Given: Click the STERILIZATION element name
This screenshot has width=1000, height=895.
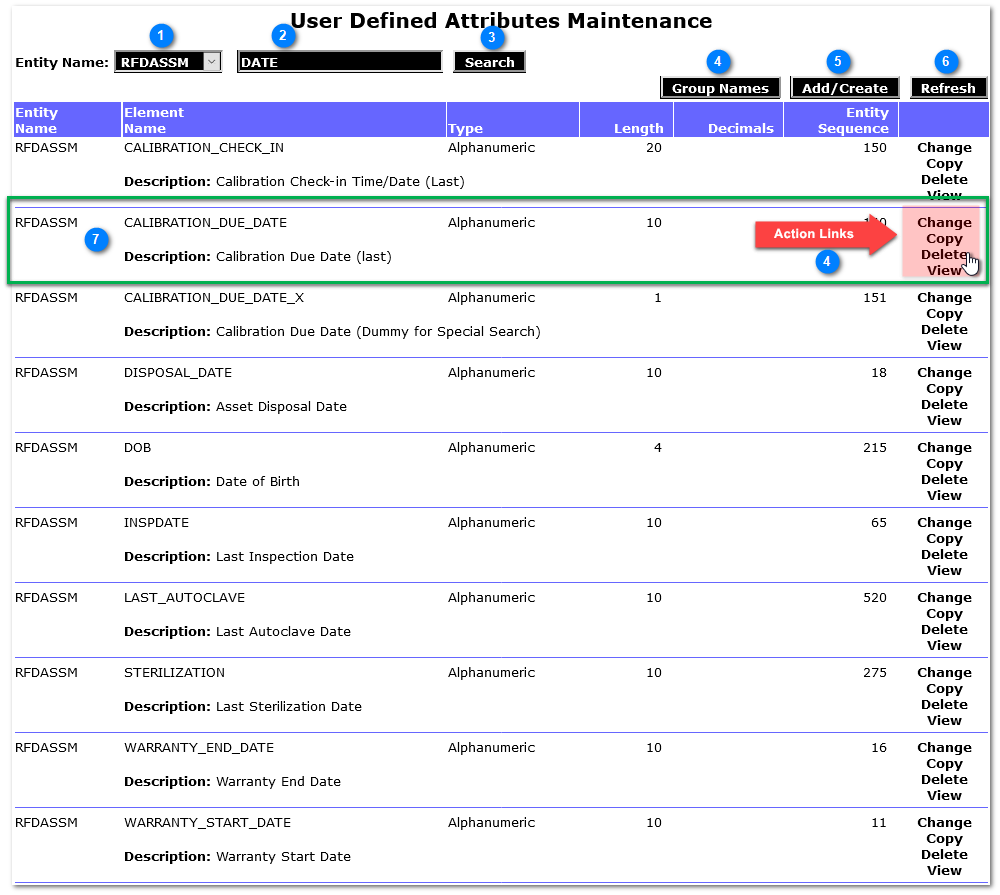Looking at the screenshot, I should click(174, 672).
